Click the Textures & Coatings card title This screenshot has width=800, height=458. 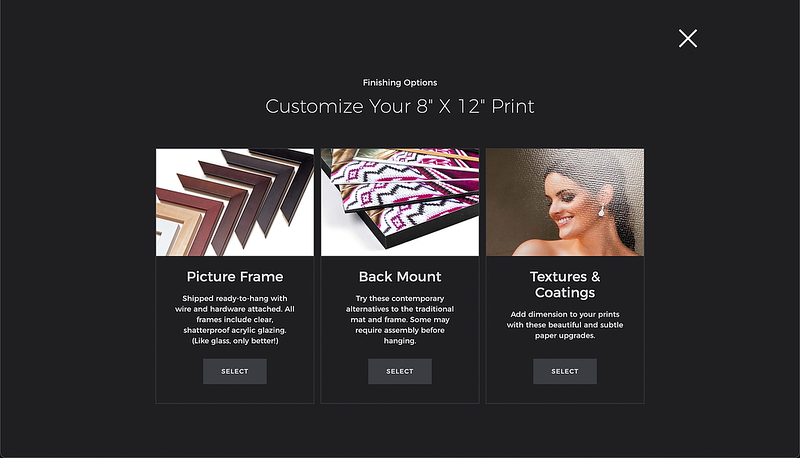[565, 284]
